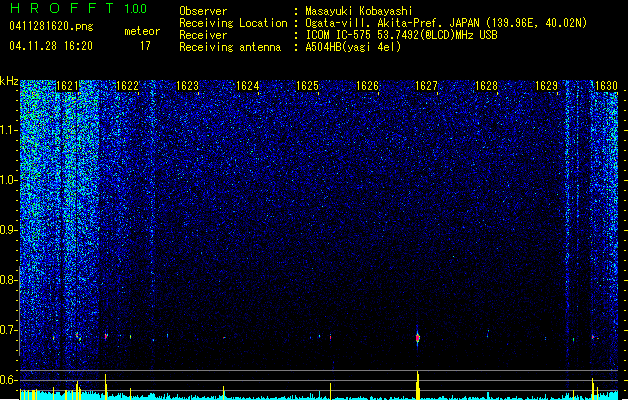Click the HROFFT title text
This screenshot has height=400, width=629.
[x=62, y=8]
